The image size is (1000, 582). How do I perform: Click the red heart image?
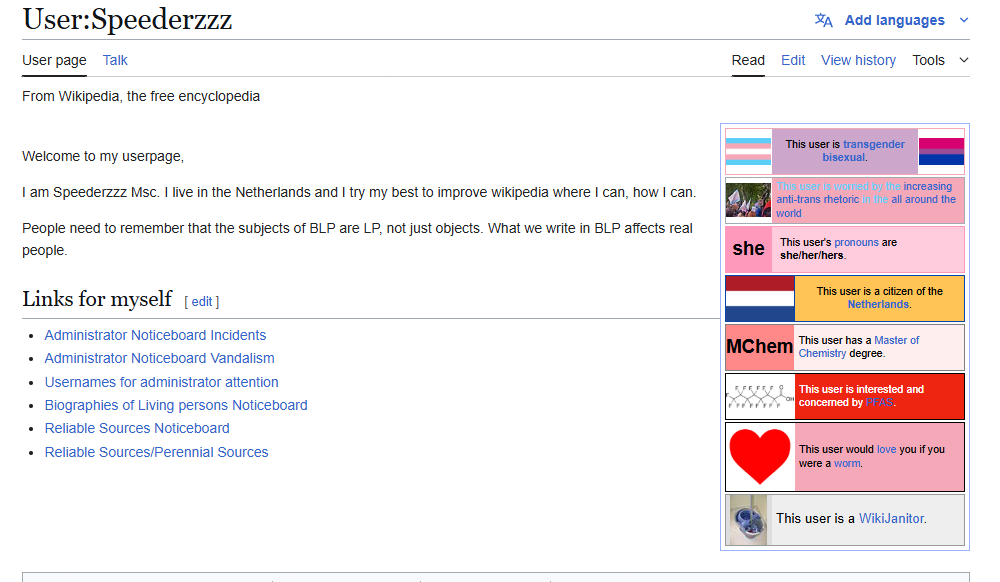760,456
